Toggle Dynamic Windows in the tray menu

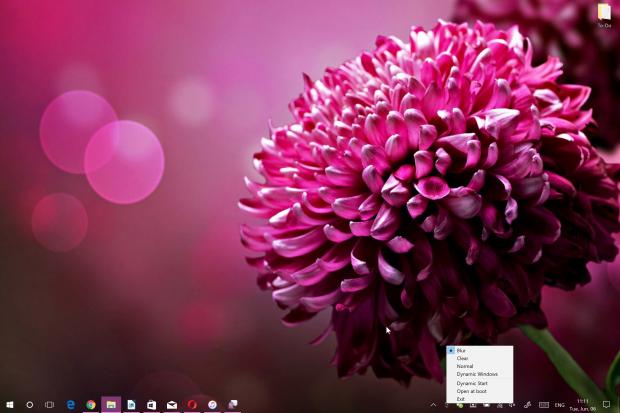[480, 374]
